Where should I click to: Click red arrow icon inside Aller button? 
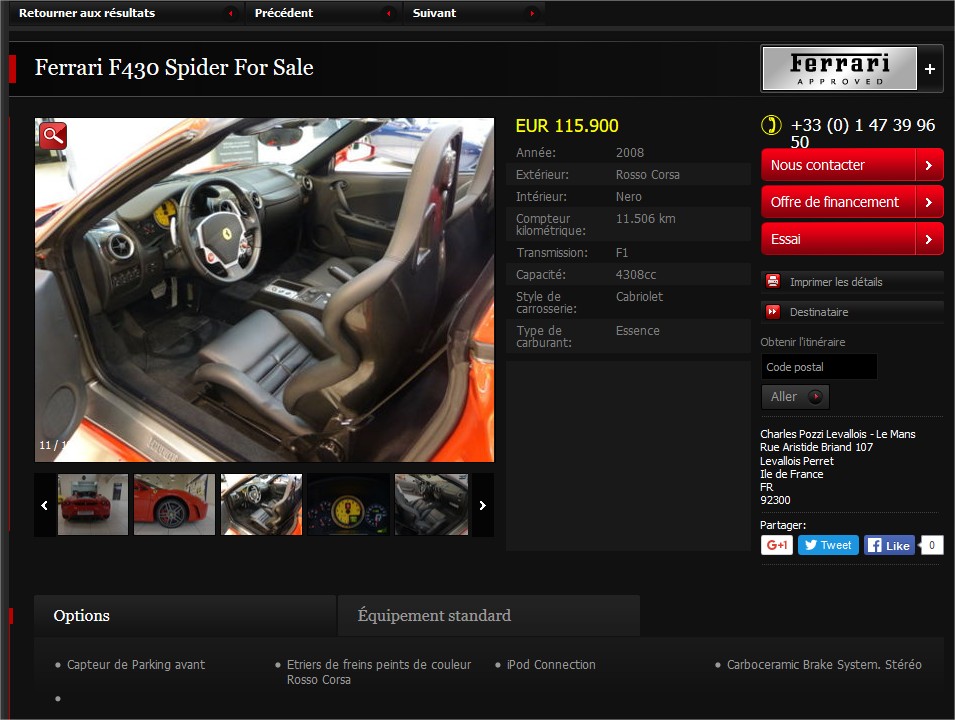pos(815,397)
